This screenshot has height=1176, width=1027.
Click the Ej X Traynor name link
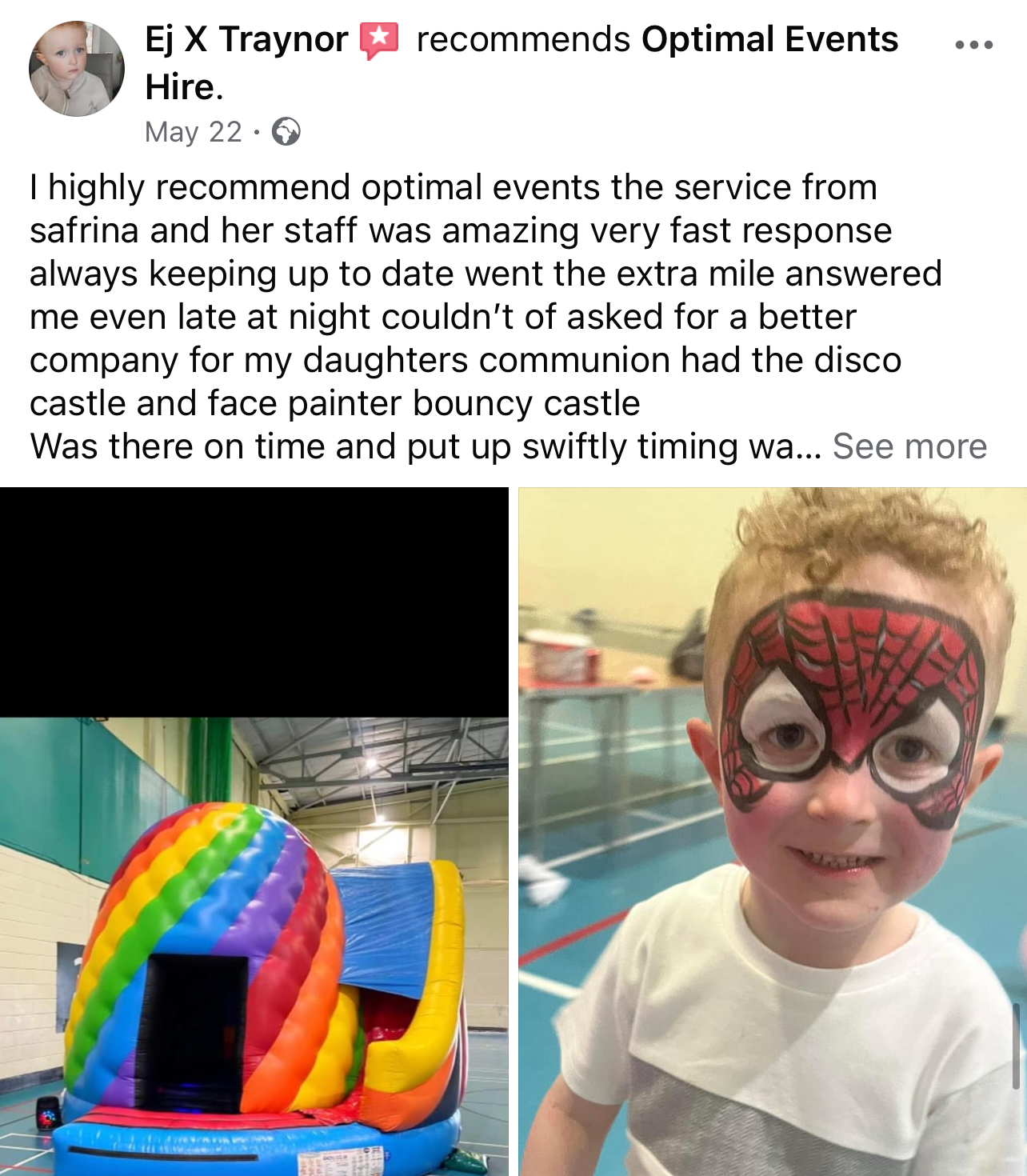(x=246, y=39)
